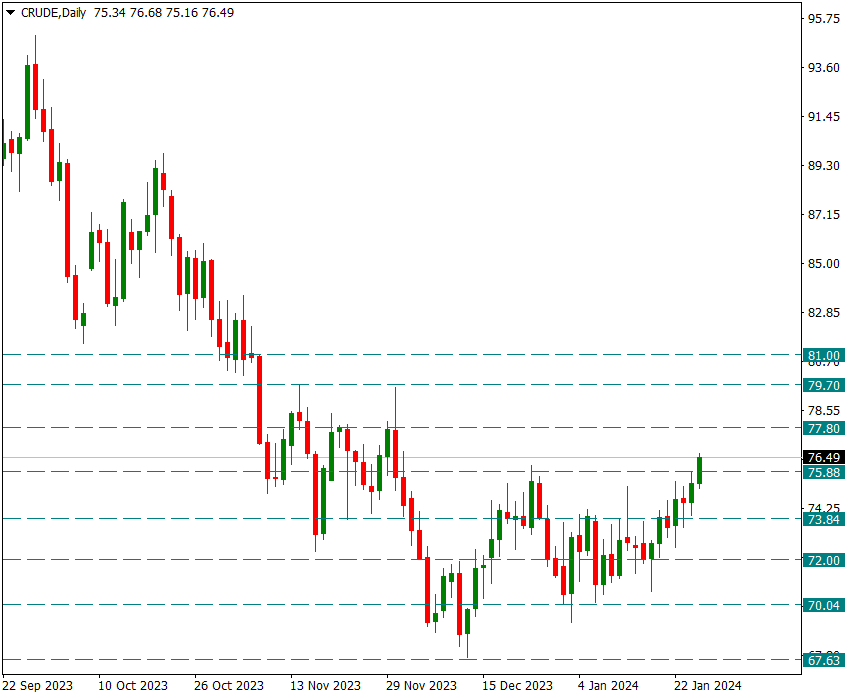The height and width of the screenshot is (698, 851).
Task: Select the 72.00 level price label
Action: (823, 560)
